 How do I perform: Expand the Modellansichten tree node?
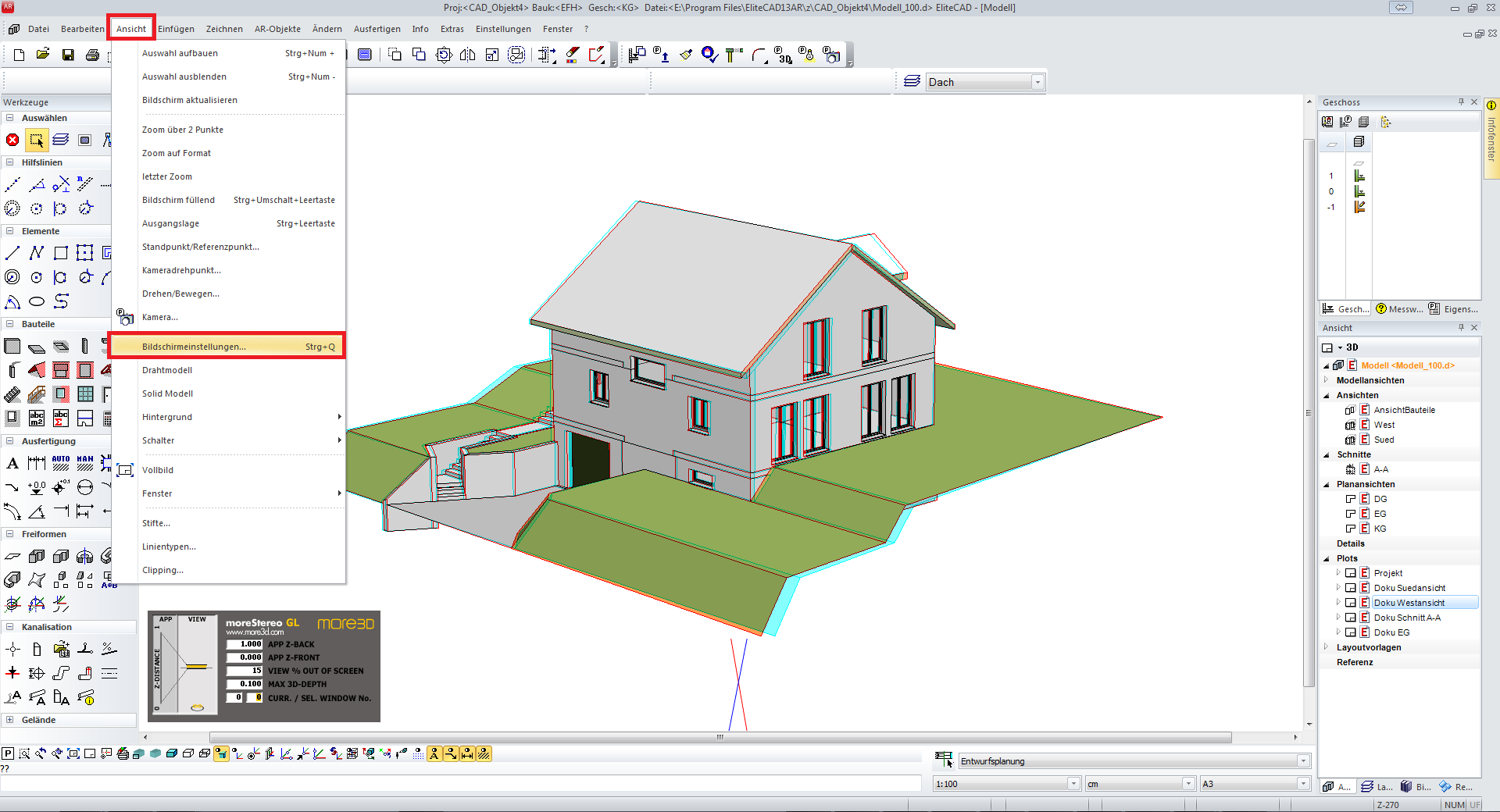pos(1327,380)
